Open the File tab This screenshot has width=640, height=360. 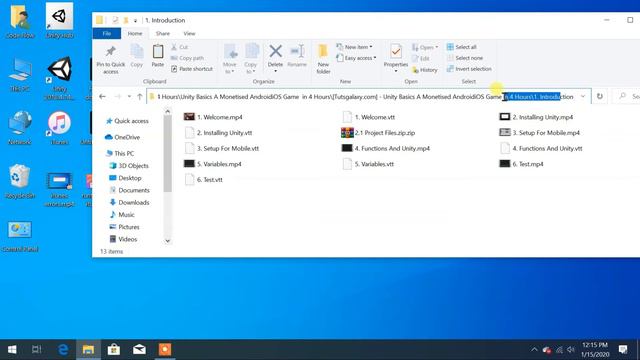(107, 33)
